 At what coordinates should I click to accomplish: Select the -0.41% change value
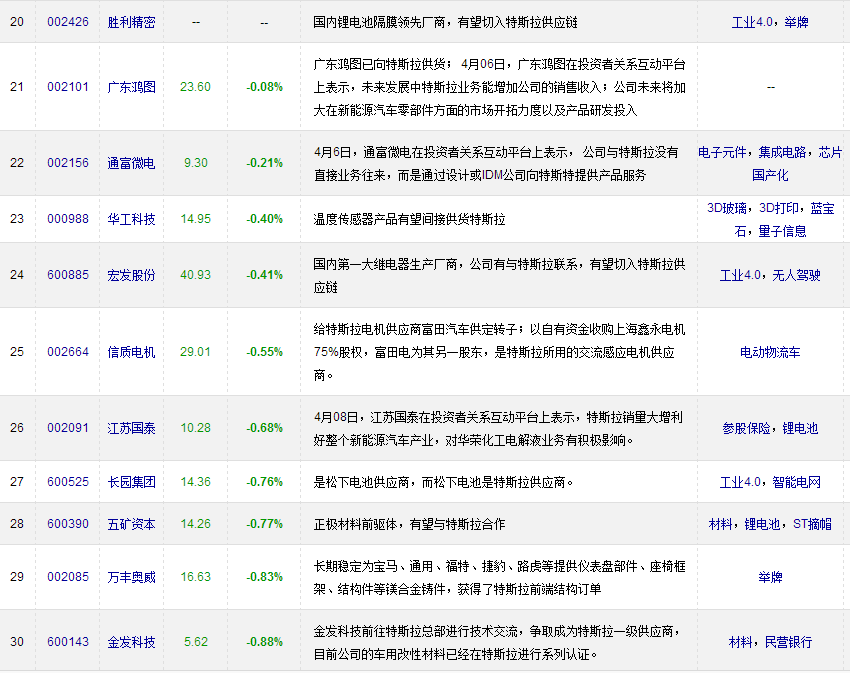tap(265, 275)
